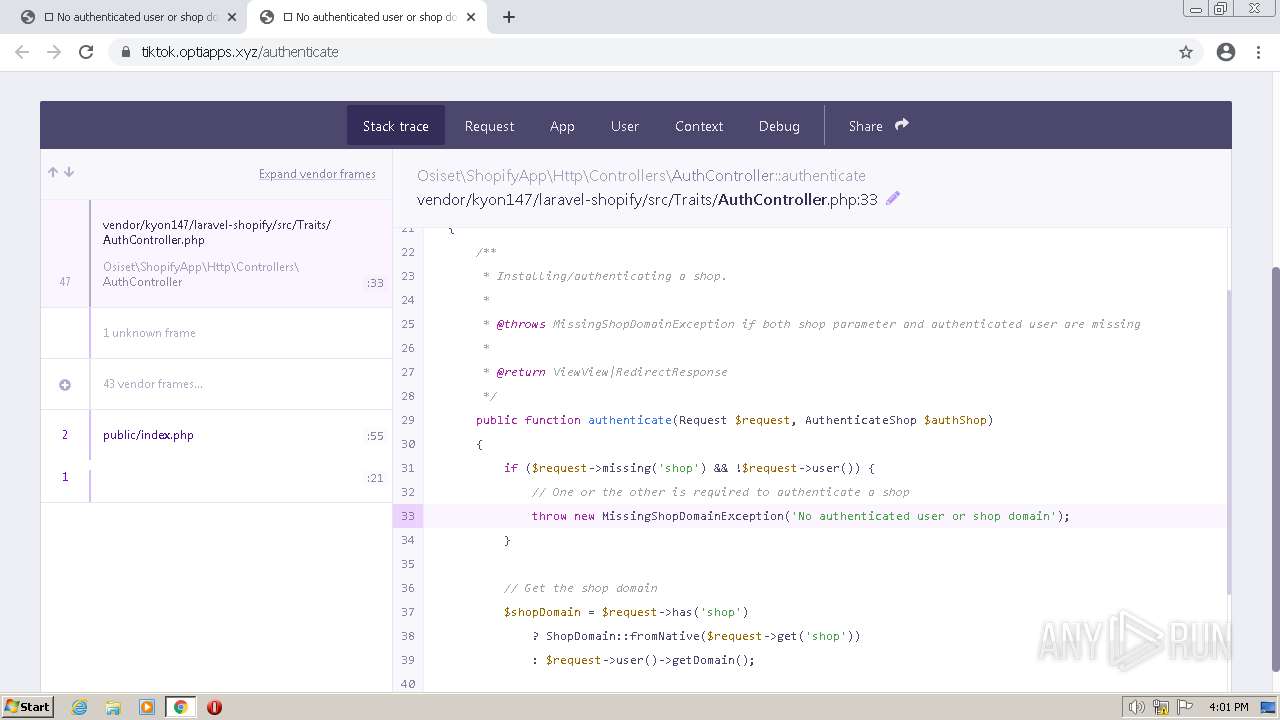Reload the current page
The height and width of the screenshot is (720, 1280).
click(86, 52)
